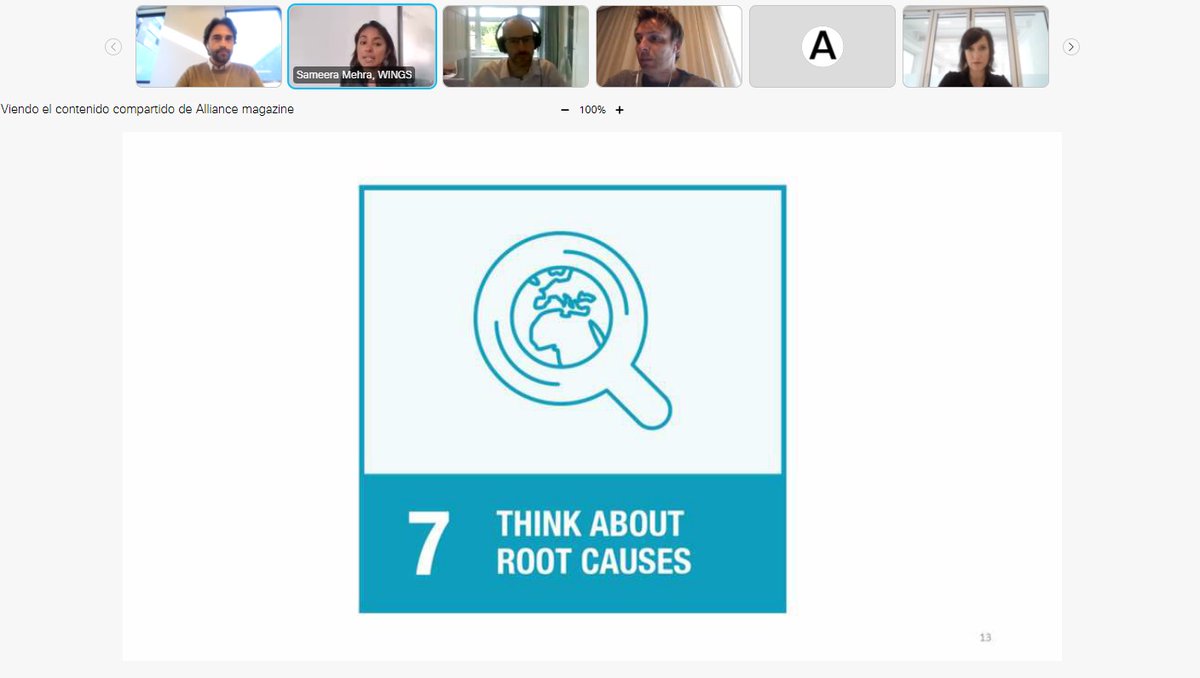The image size is (1200, 678).
Task: Select Sameera Mehra, WINGS video thumbnail
Action: point(362,47)
